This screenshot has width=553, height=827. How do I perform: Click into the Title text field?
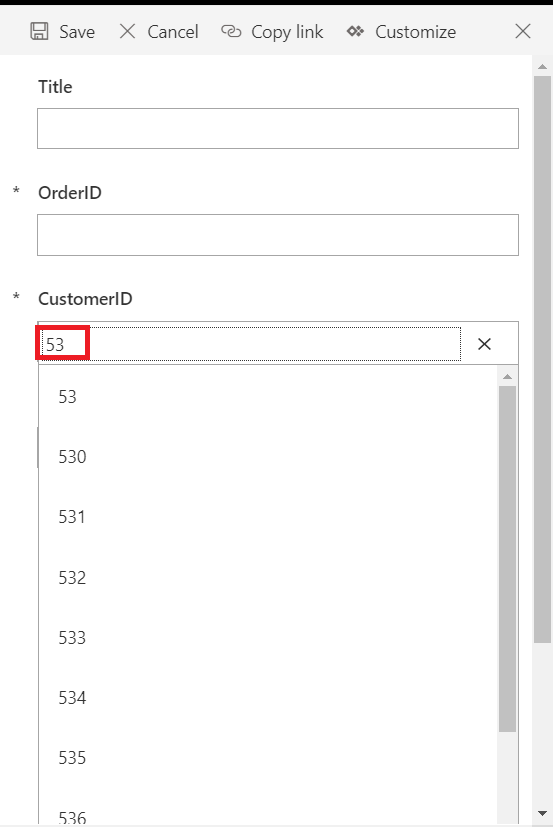[278, 128]
